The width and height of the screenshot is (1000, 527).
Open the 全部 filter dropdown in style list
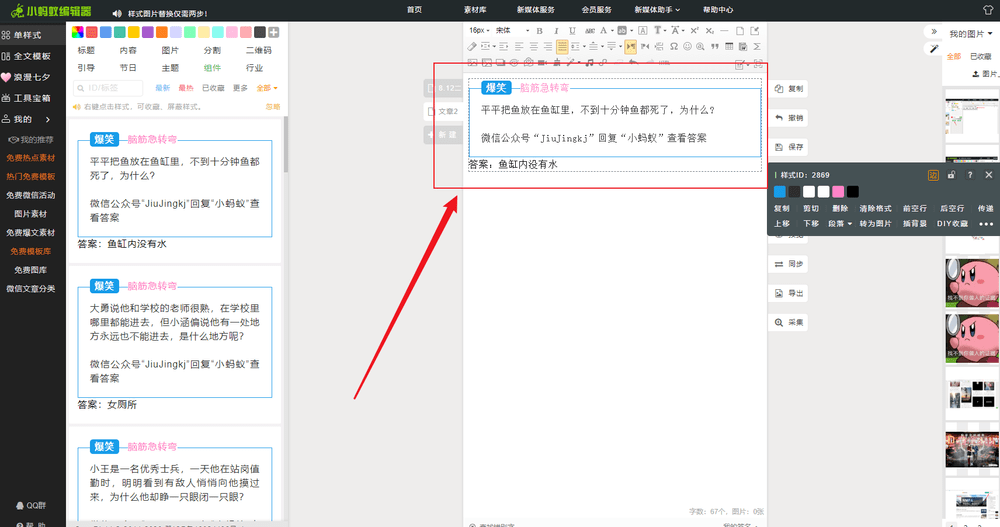pos(267,88)
